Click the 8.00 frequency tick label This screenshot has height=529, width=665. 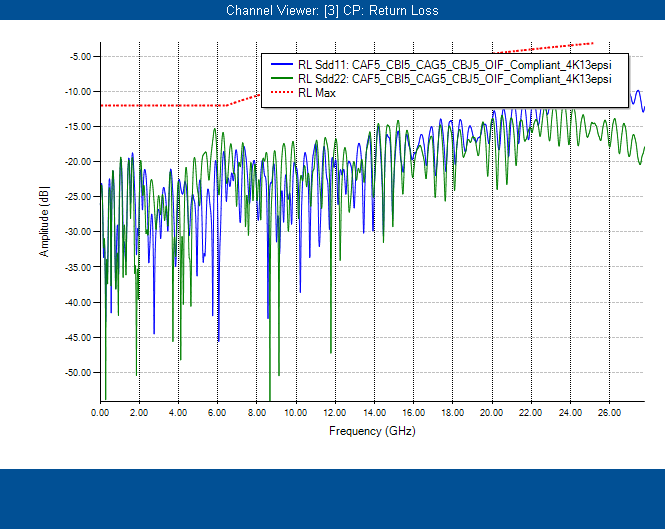pyautogui.click(x=257, y=413)
